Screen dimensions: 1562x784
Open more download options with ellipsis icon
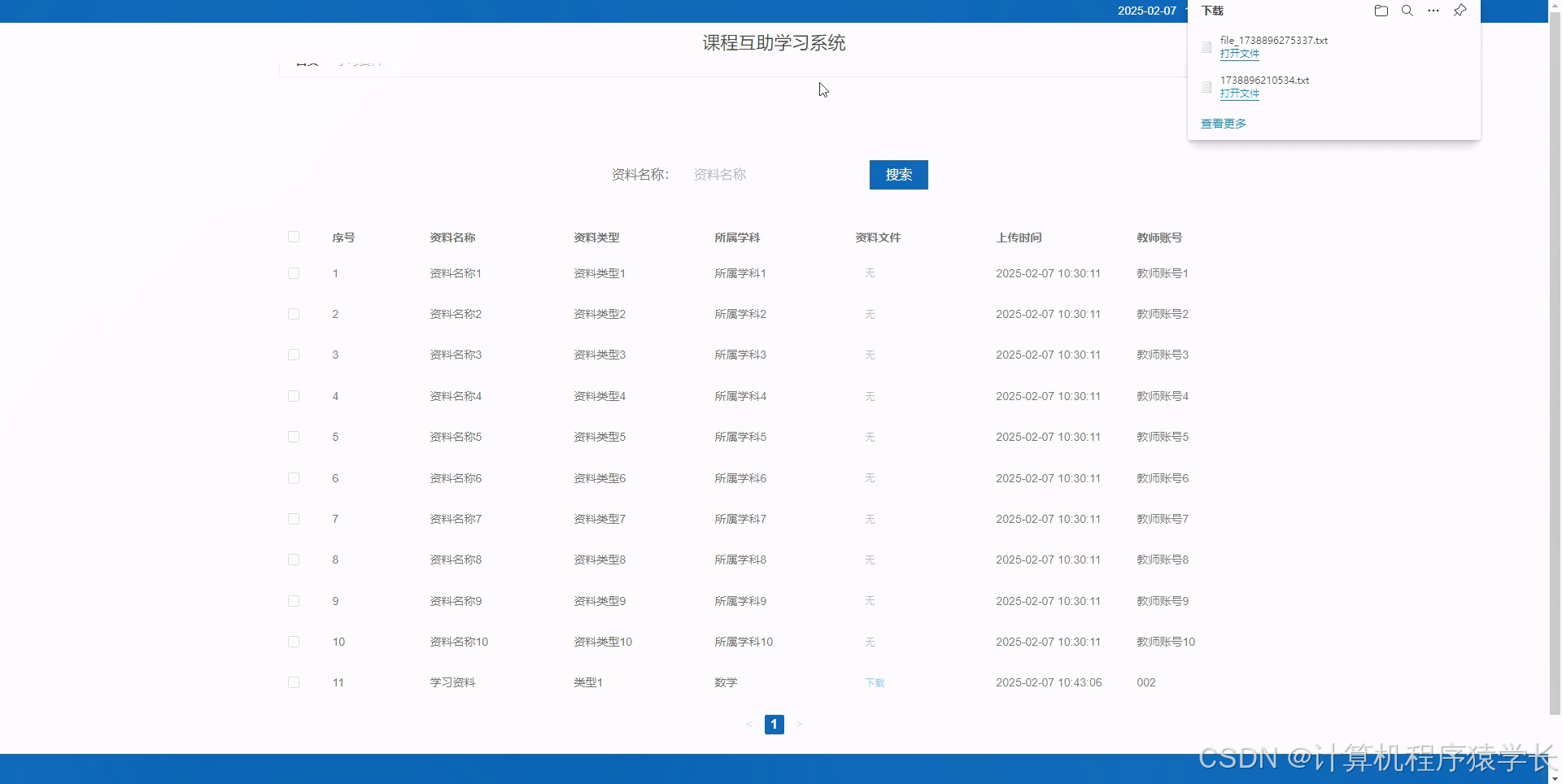(x=1433, y=11)
